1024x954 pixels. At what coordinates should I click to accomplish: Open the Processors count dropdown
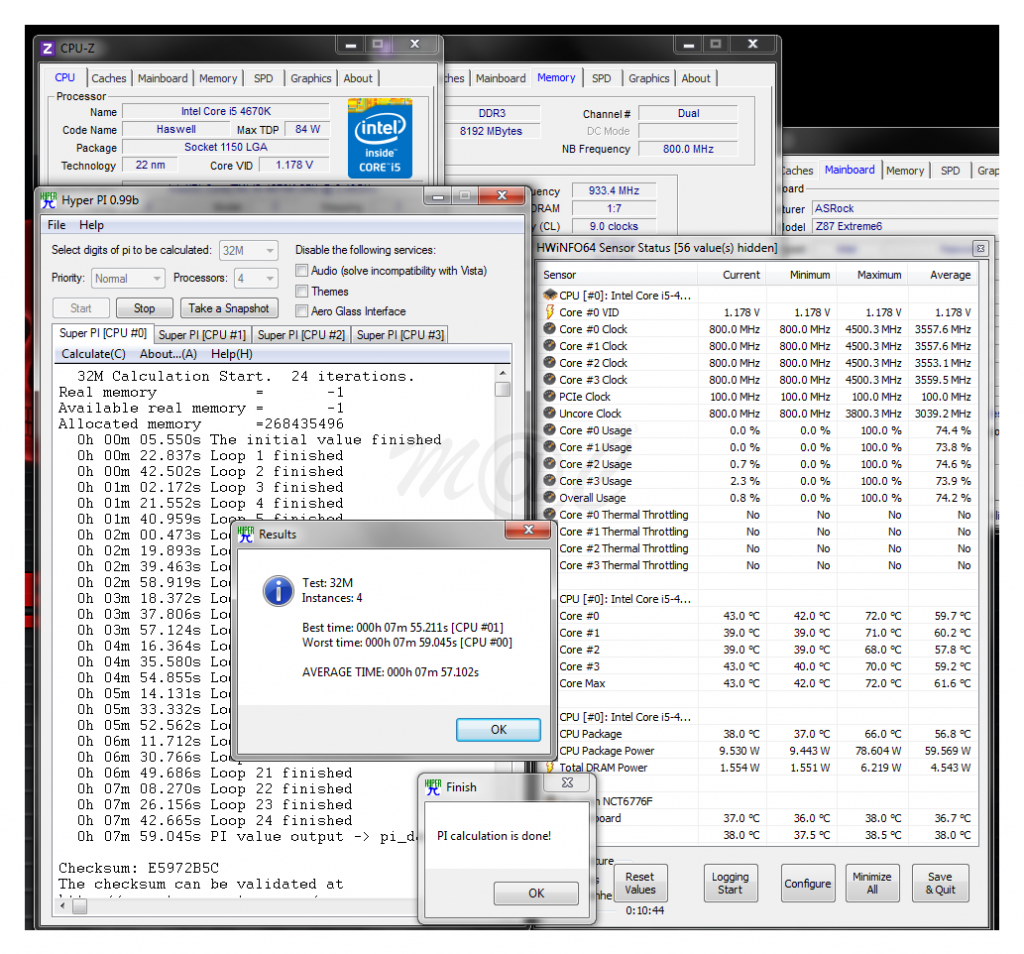pyautogui.click(x=256, y=278)
